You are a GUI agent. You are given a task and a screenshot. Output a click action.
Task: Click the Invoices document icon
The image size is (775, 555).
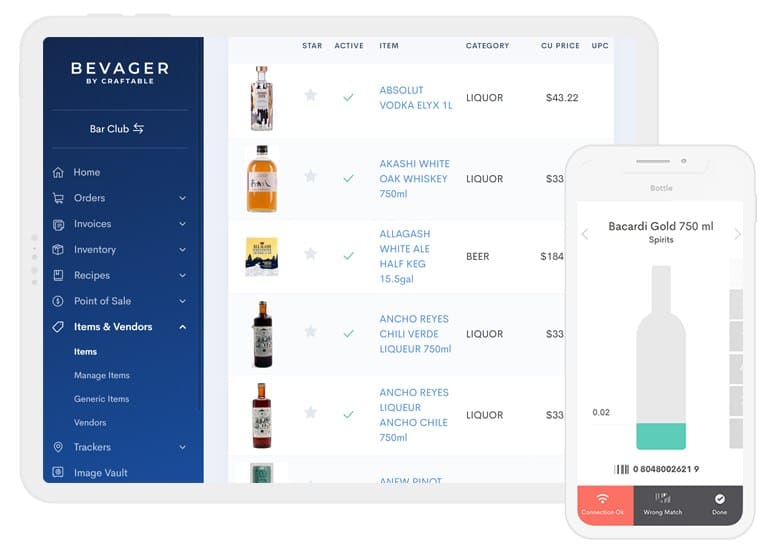(x=58, y=224)
